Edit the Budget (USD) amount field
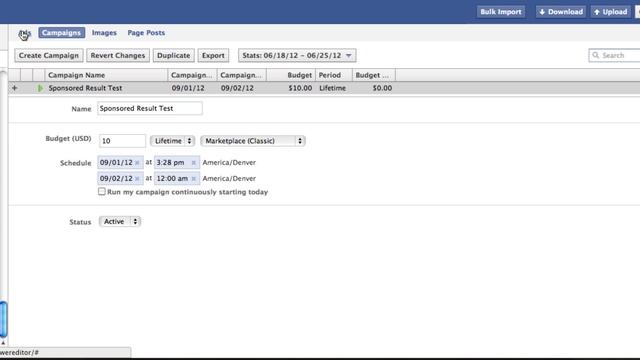Image resolution: width=640 pixels, height=360 pixels. tap(122, 141)
